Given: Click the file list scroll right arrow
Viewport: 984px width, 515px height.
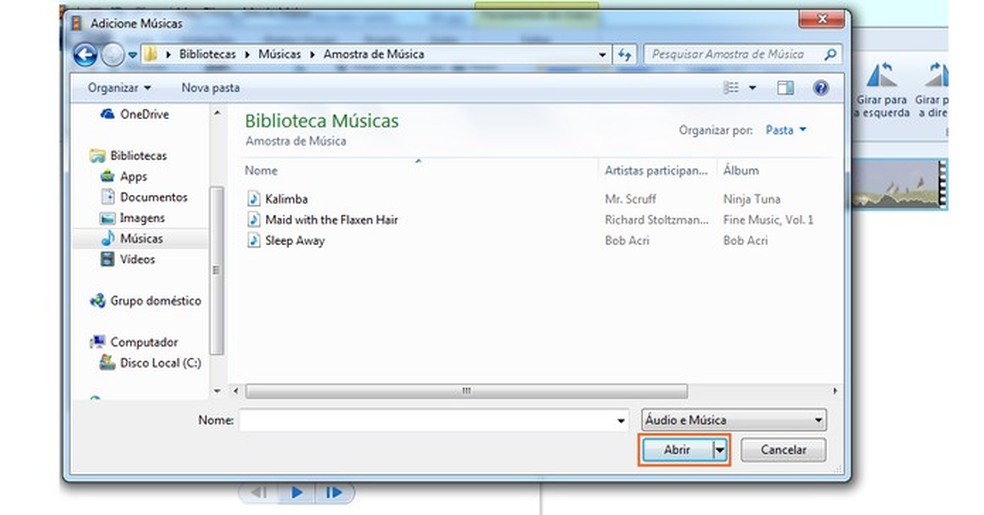Looking at the screenshot, I should [835, 391].
